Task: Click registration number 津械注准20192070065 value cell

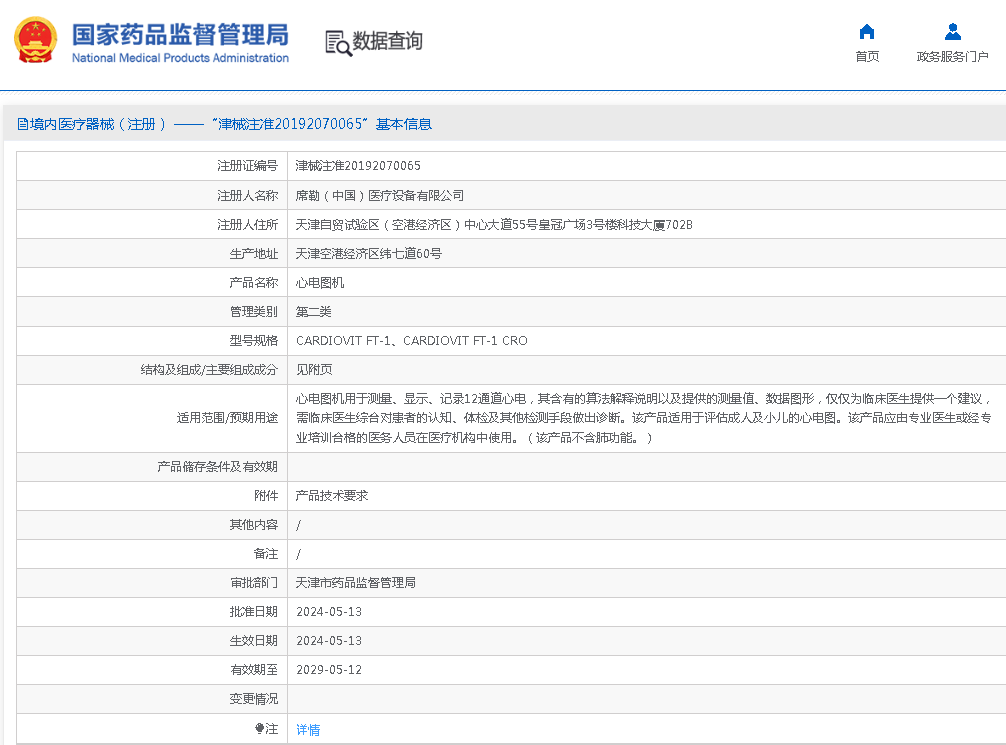Action: [x=358, y=166]
